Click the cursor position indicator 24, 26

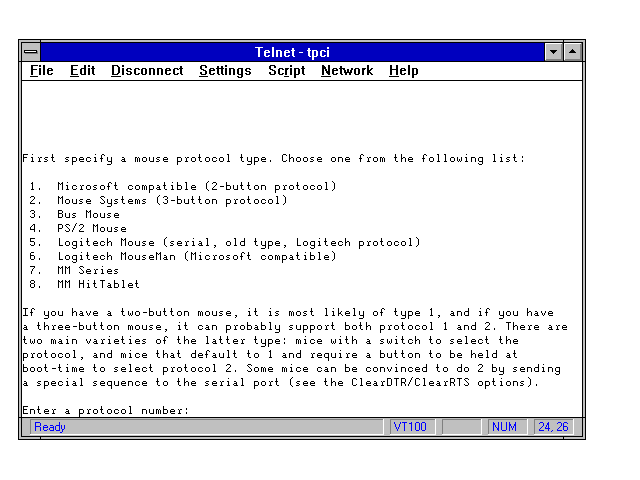553,427
